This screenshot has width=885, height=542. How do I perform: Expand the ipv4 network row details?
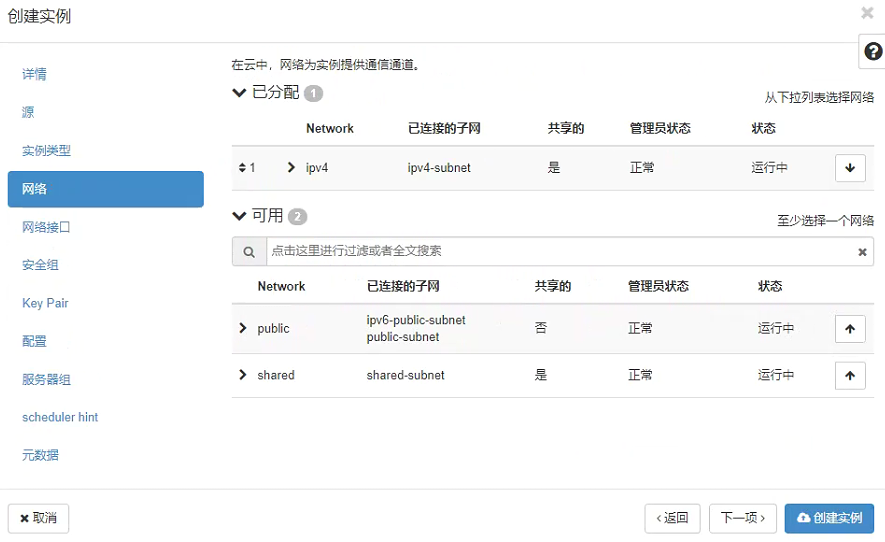291,168
